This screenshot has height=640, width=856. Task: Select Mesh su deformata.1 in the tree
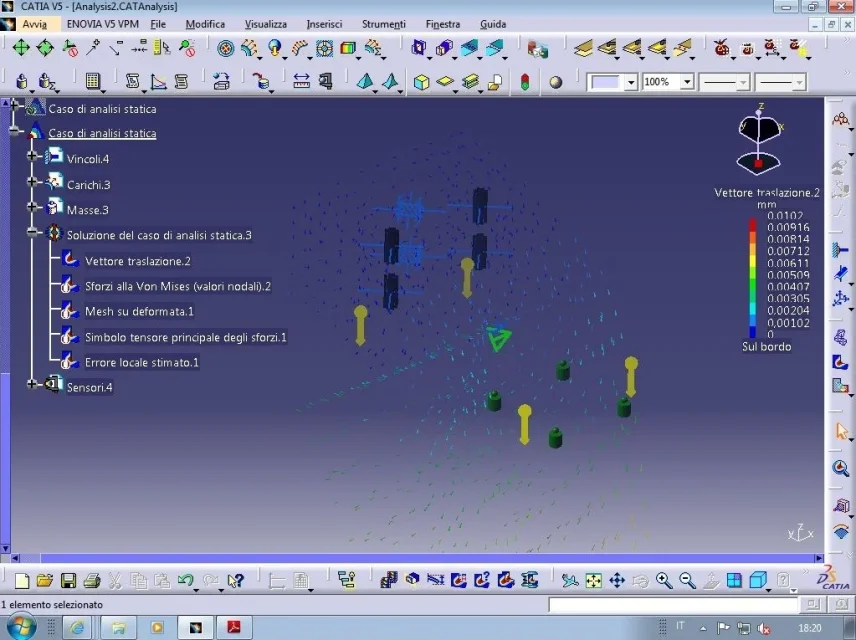pyautogui.click(x=139, y=311)
